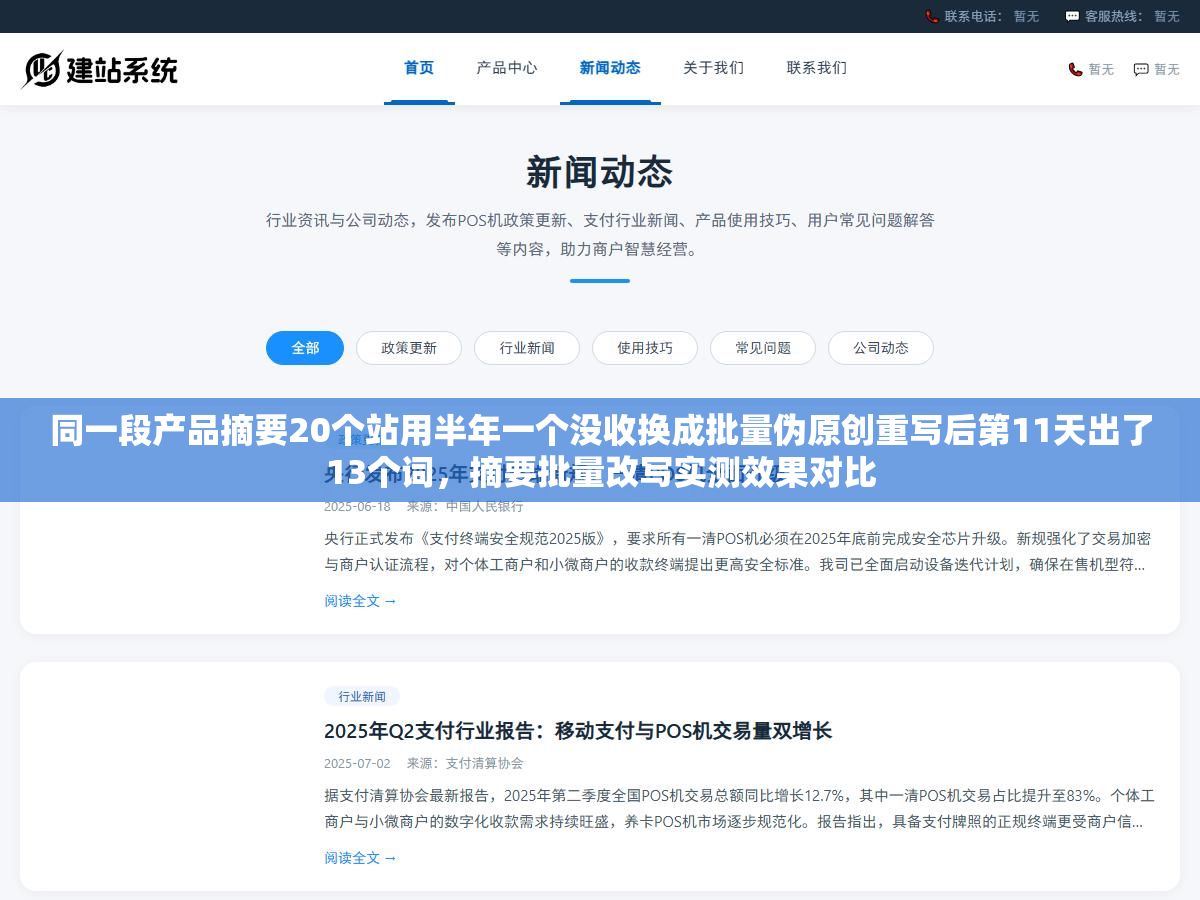Click the 建站系统 logo
Viewport: 1200px width, 900px height.
click(x=100, y=69)
